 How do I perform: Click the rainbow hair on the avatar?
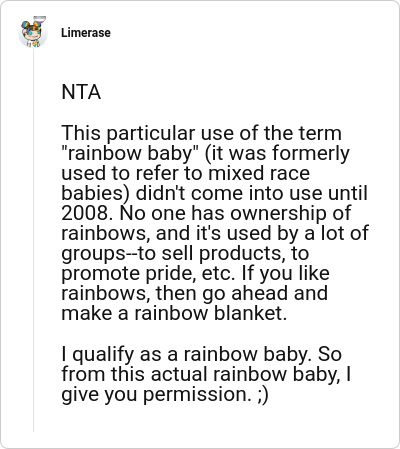tap(33, 26)
